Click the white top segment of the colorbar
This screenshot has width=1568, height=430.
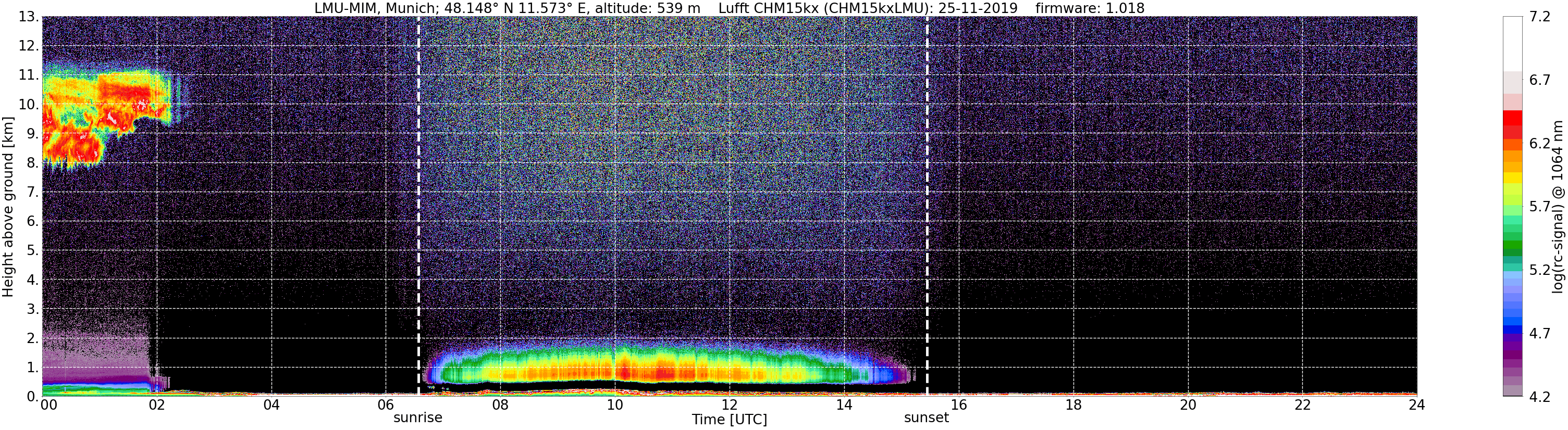[1513, 44]
